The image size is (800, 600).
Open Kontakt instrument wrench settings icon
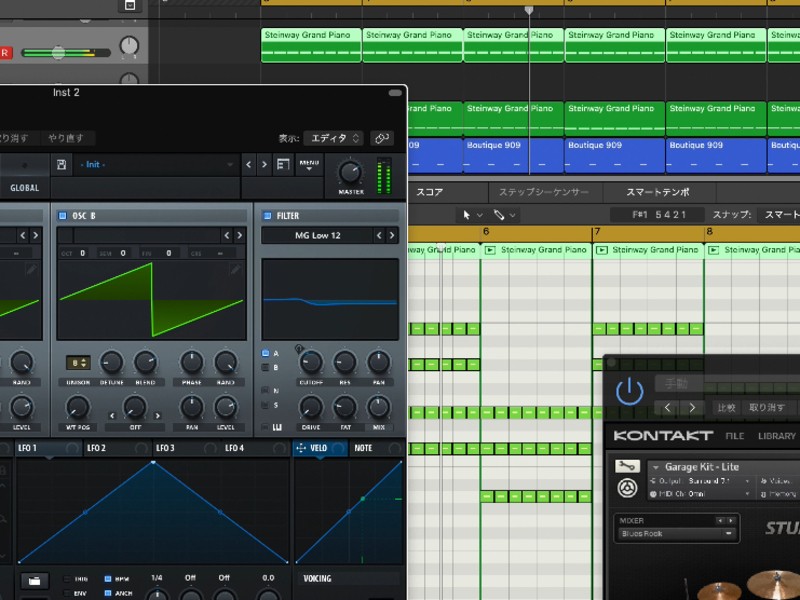627,466
